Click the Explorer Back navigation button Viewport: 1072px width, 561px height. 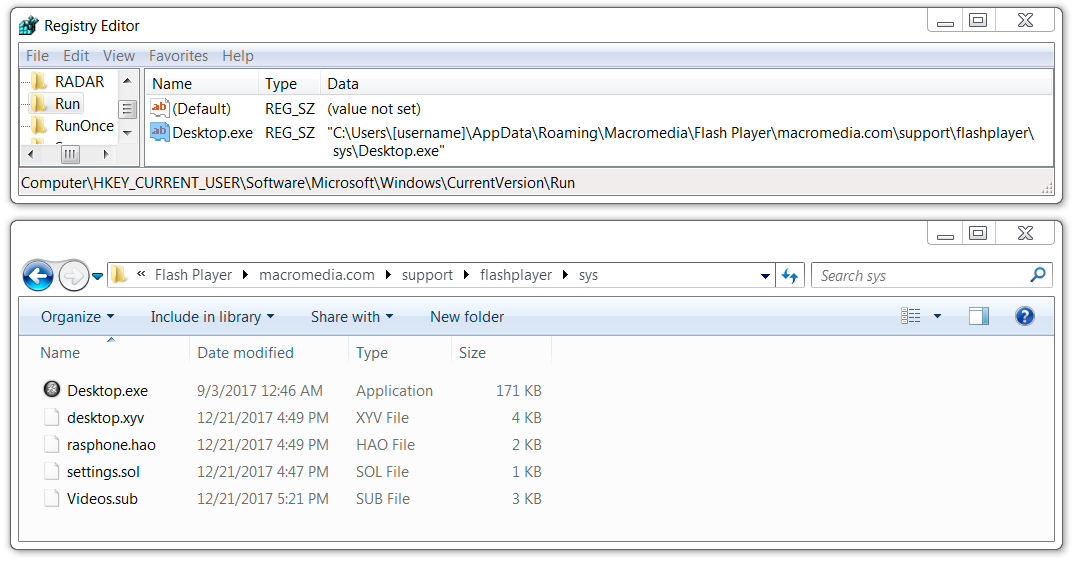[38, 276]
